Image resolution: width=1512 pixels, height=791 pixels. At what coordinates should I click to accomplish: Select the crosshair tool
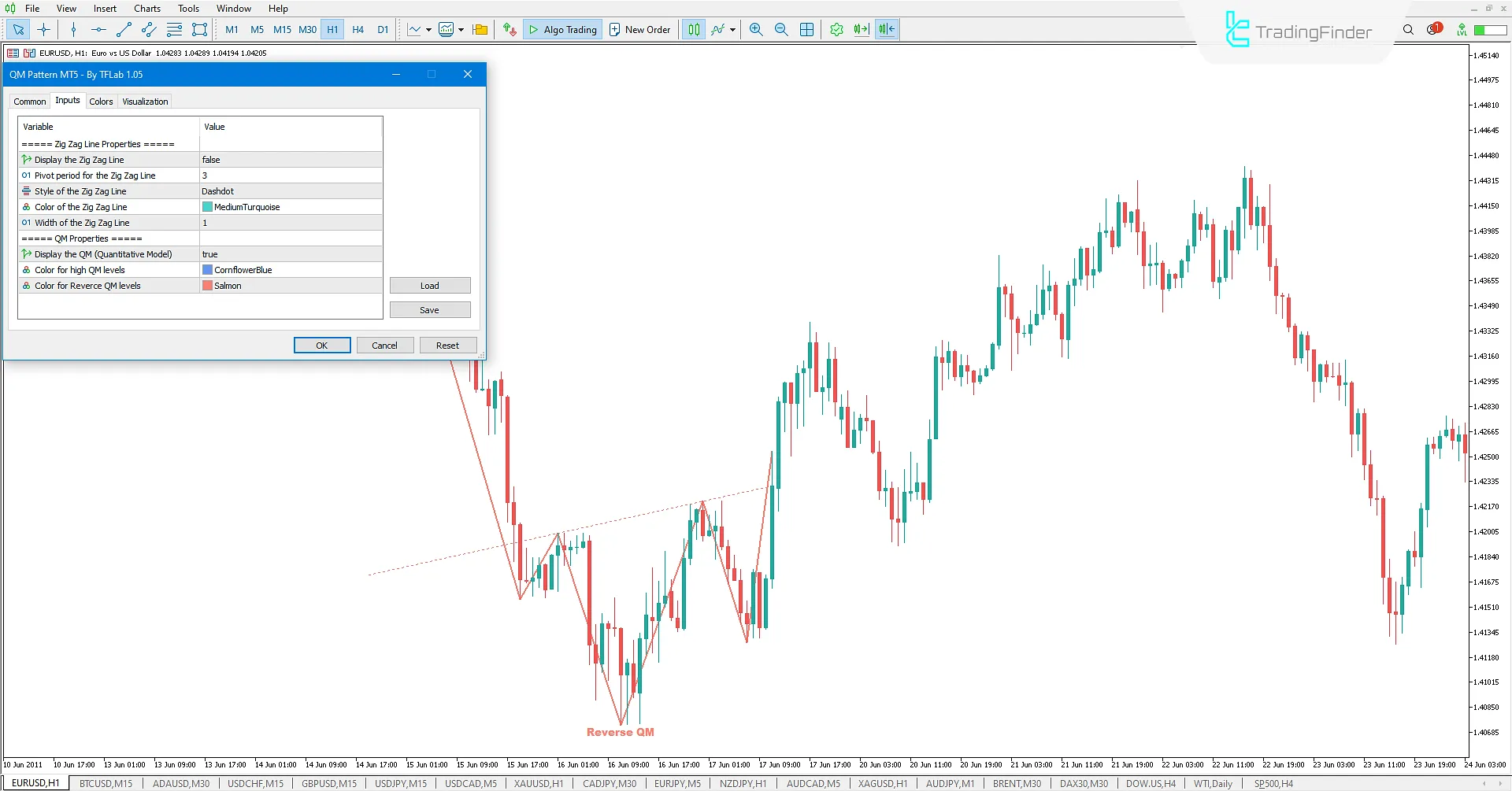[x=44, y=30]
